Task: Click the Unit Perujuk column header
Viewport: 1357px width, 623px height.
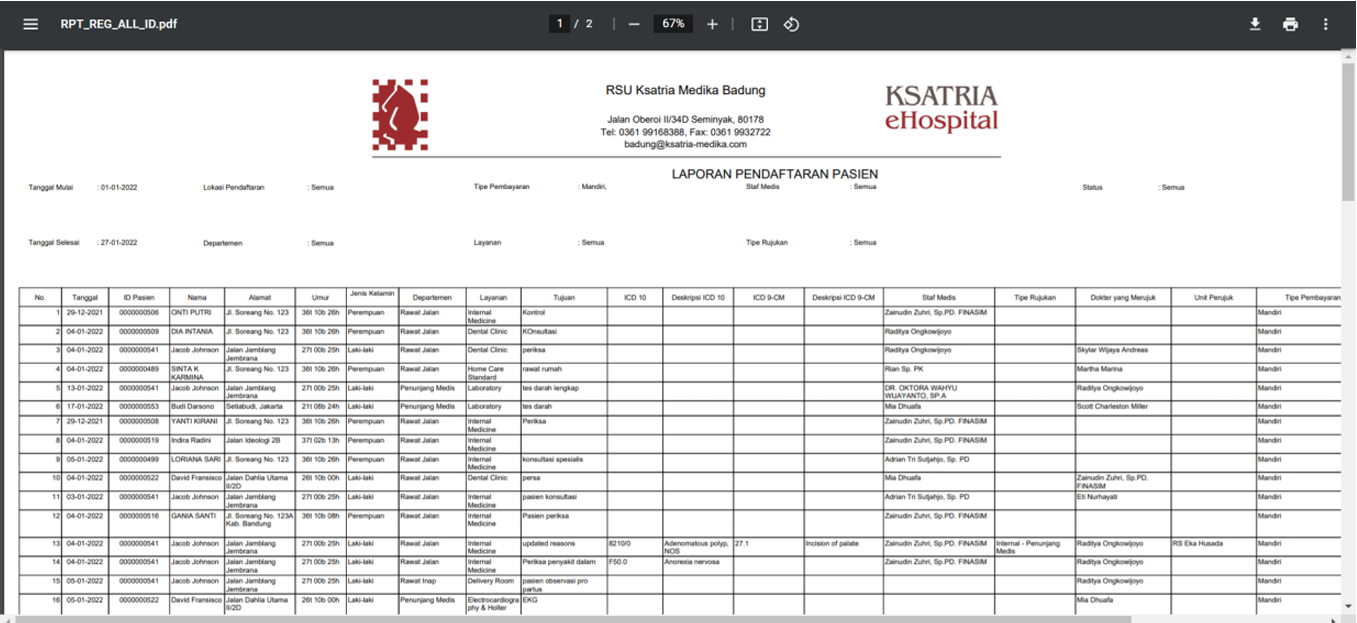Action: point(1213,297)
